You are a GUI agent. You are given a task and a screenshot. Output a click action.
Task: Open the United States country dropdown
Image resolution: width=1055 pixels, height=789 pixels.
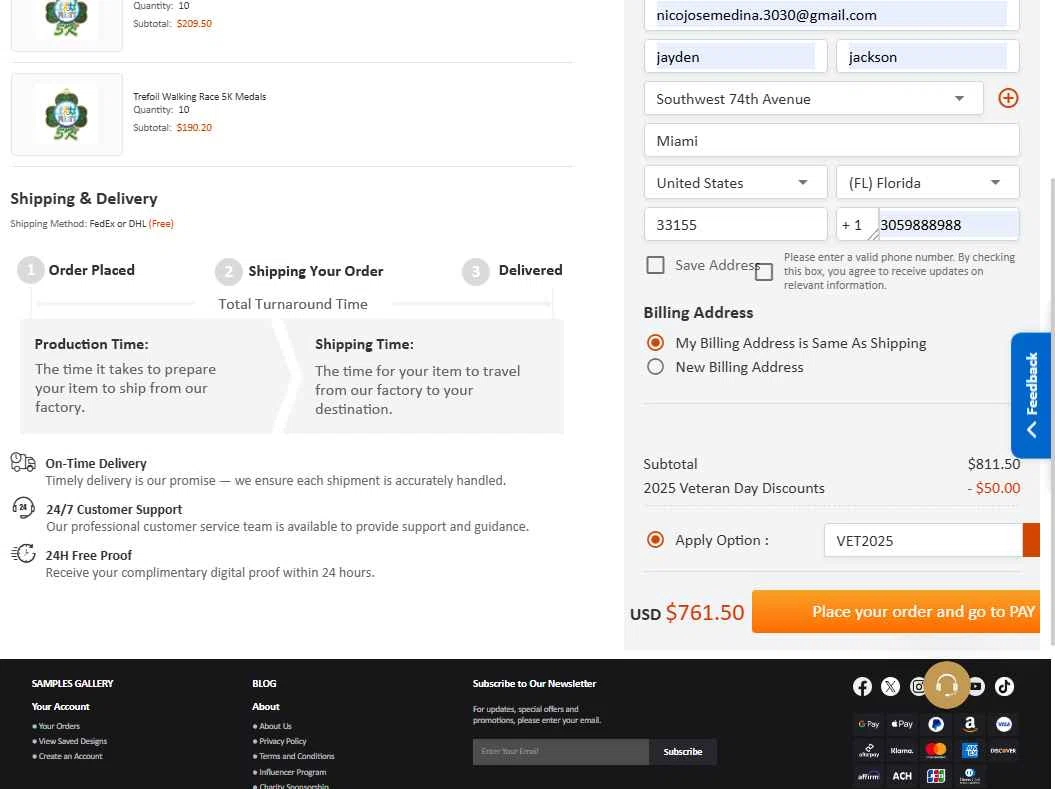click(735, 182)
